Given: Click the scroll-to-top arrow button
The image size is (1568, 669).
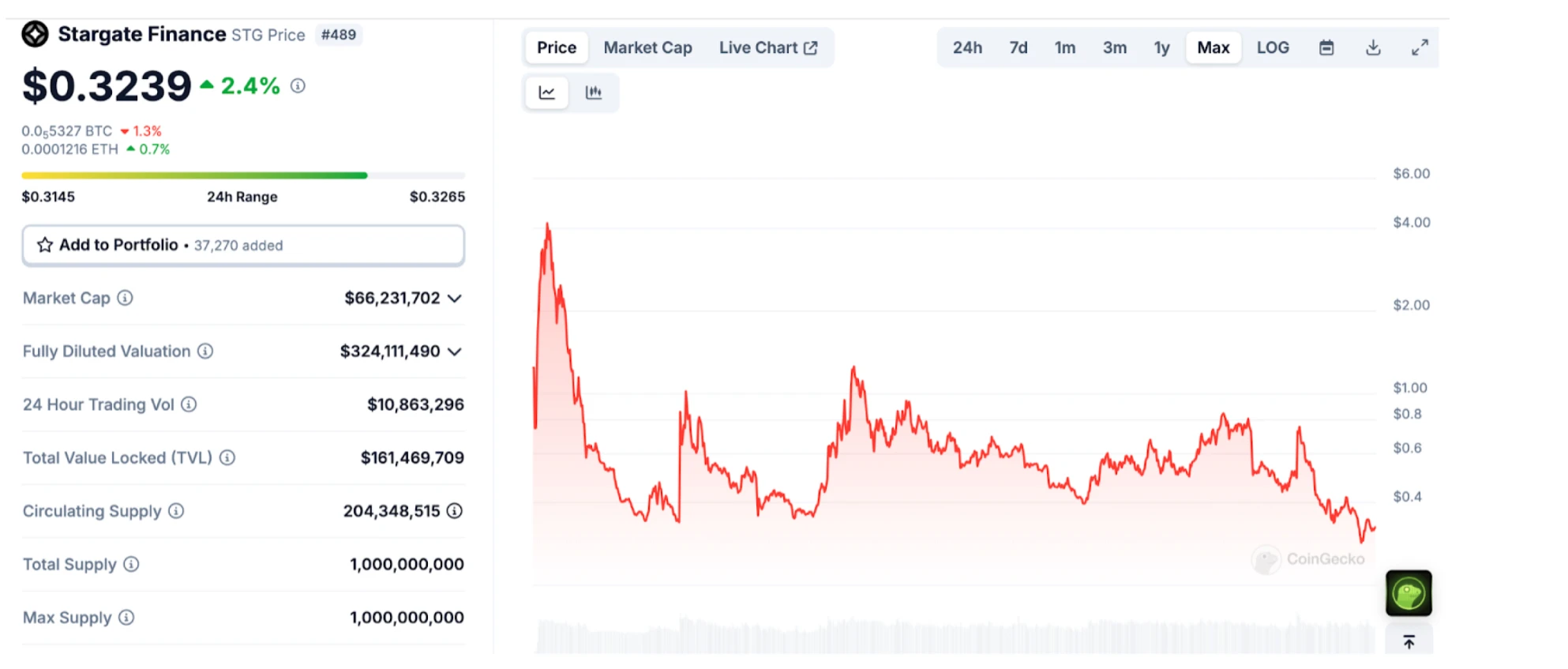Looking at the screenshot, I should coord(1409,642).
